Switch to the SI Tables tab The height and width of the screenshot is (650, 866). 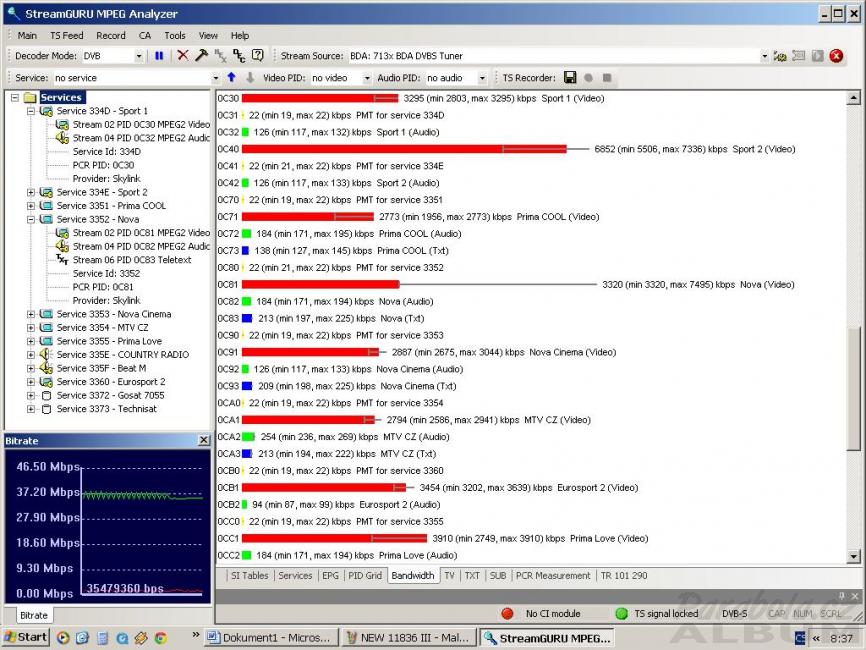click(249, 575)
